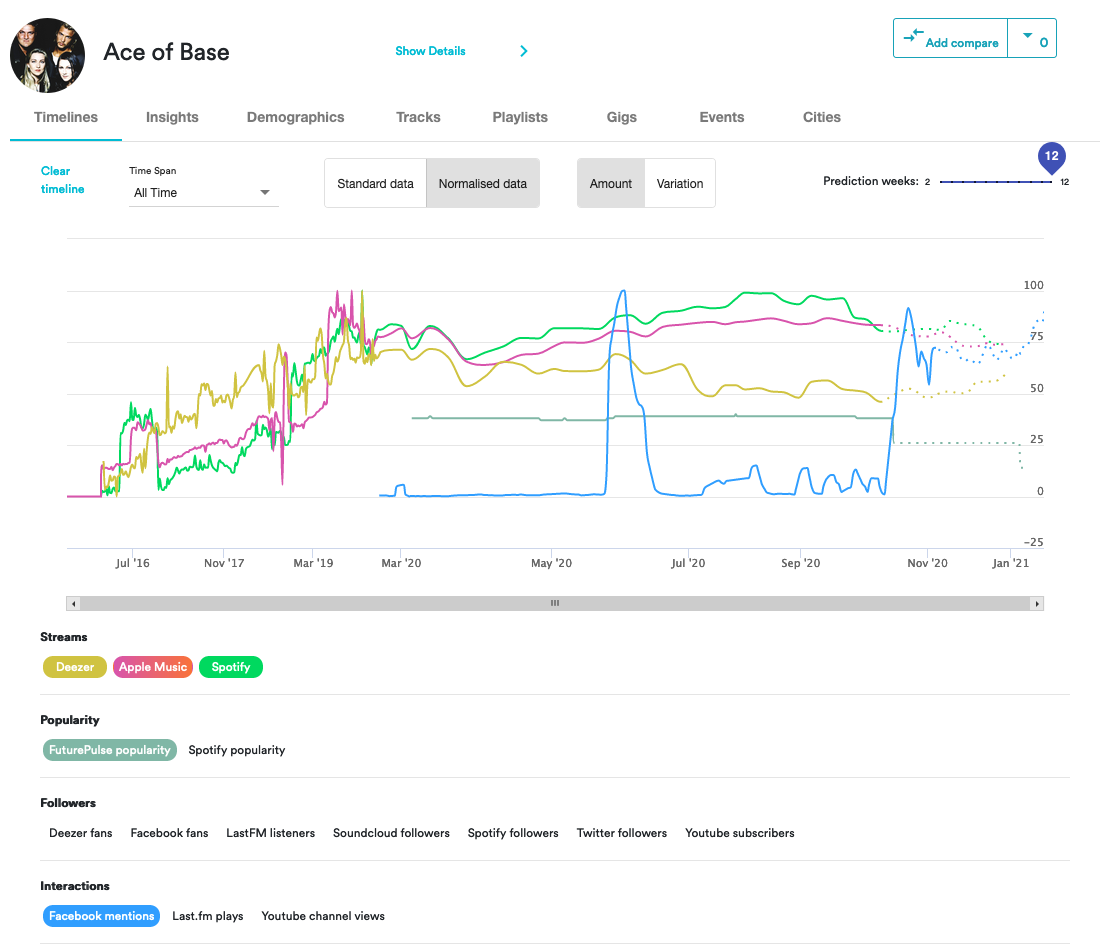
Task: Click the chart horizontal scrollbar thumb
Action: coord(555,604)
